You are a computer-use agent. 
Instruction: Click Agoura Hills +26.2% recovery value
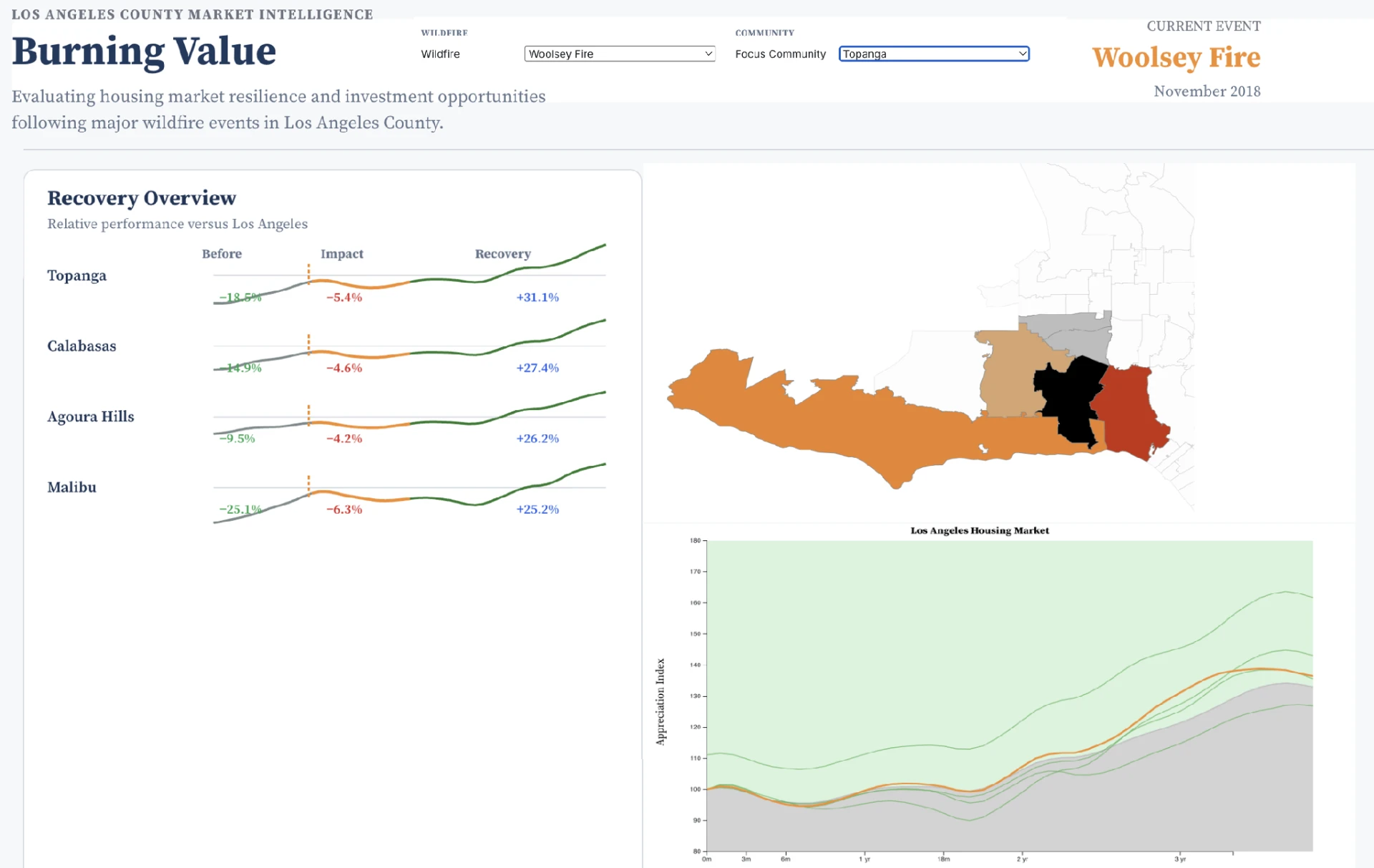point(537,439)
